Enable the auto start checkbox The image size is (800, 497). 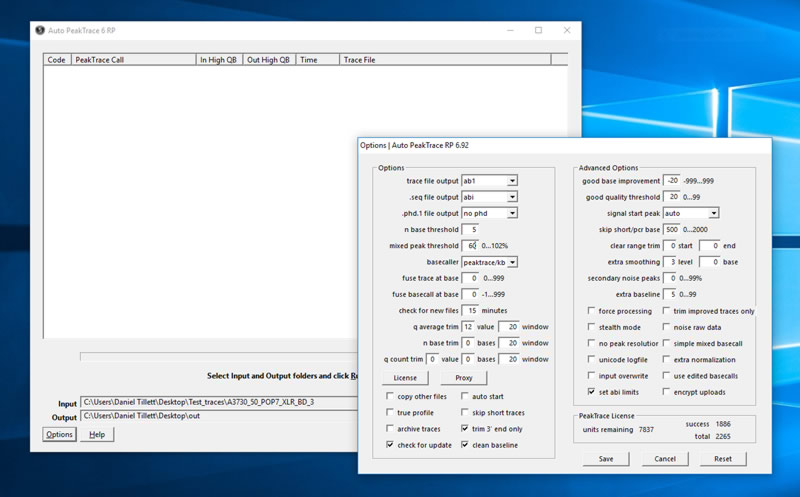point(464,396)
